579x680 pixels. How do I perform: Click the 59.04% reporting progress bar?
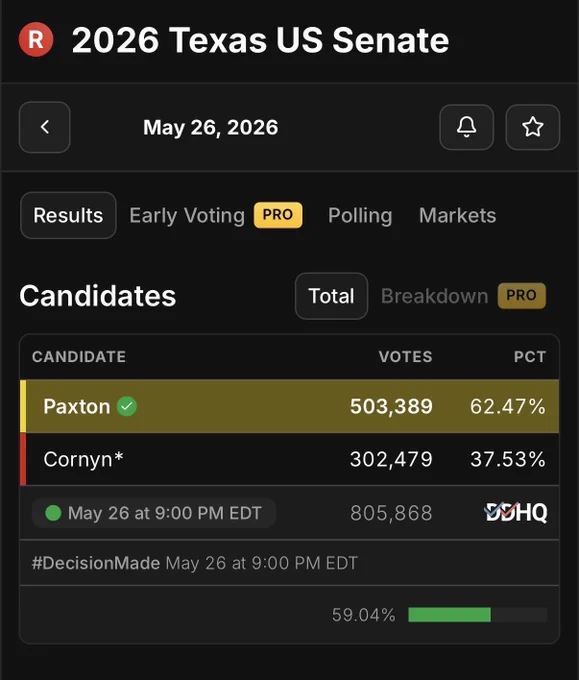pyautogui.click(x=478, y=615)
